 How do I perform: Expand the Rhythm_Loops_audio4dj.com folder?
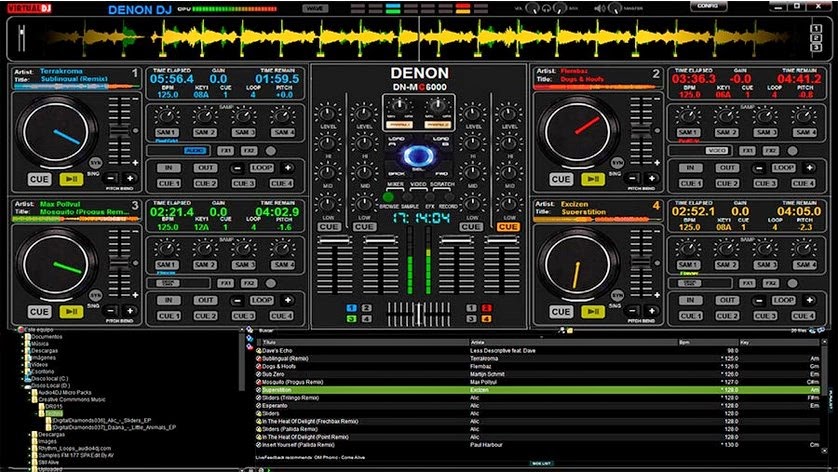(x=30, y=448)
